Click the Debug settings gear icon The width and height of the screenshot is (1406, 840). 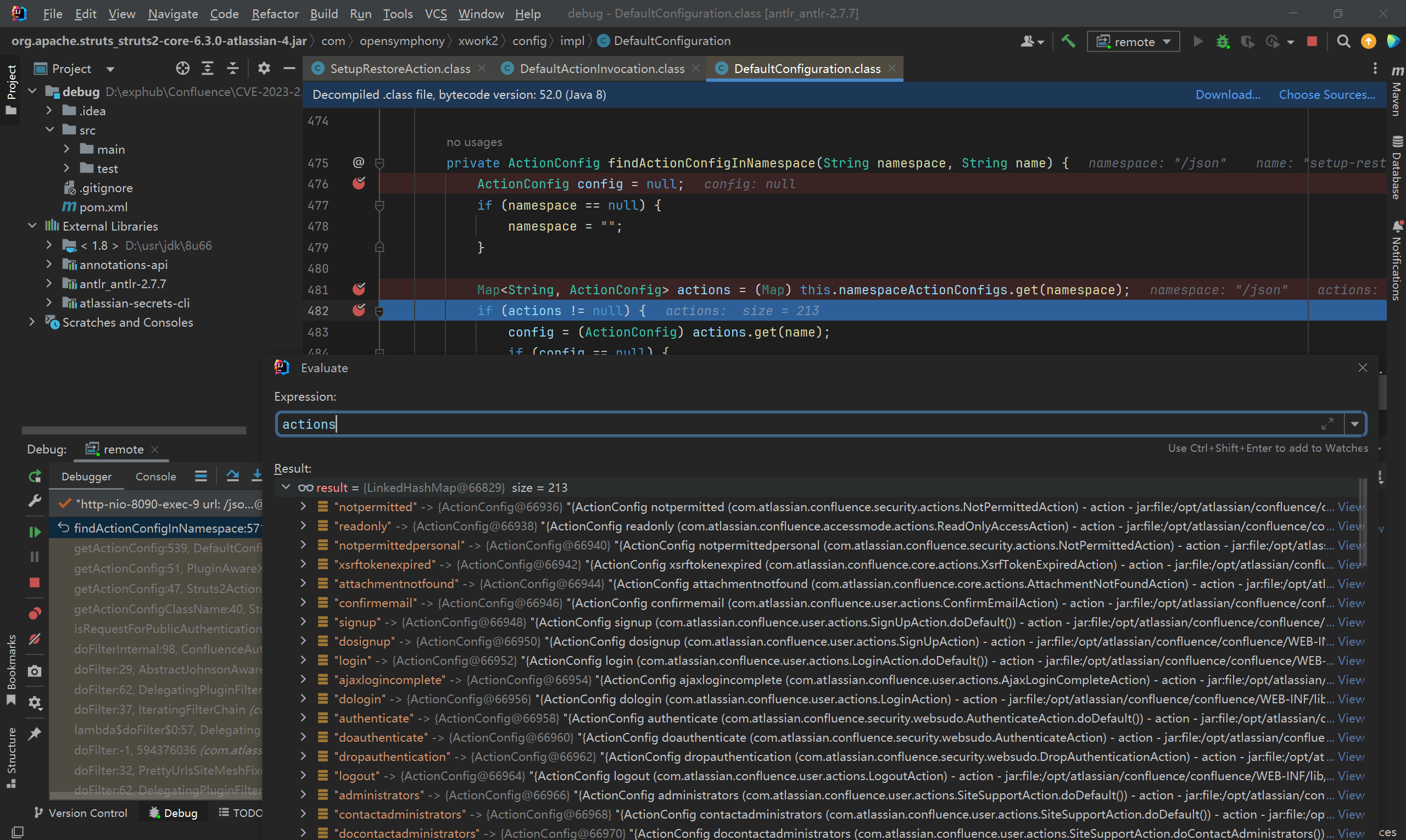click(x=35, y=702)
